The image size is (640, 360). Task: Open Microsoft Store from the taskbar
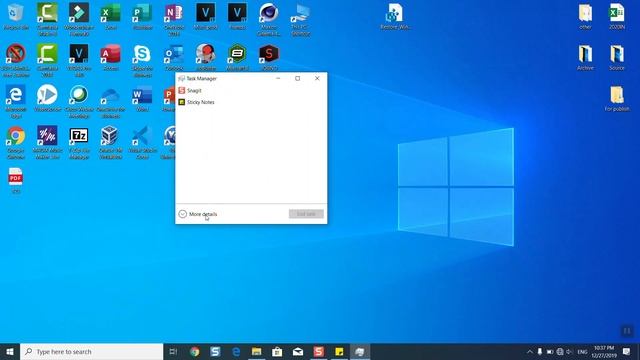pyautogui.click(x=277, y=351)
